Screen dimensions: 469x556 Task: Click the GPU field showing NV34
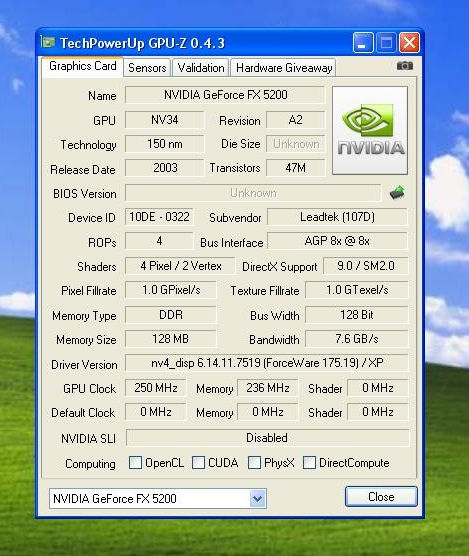pyautogui.click(x=164, y=120)
